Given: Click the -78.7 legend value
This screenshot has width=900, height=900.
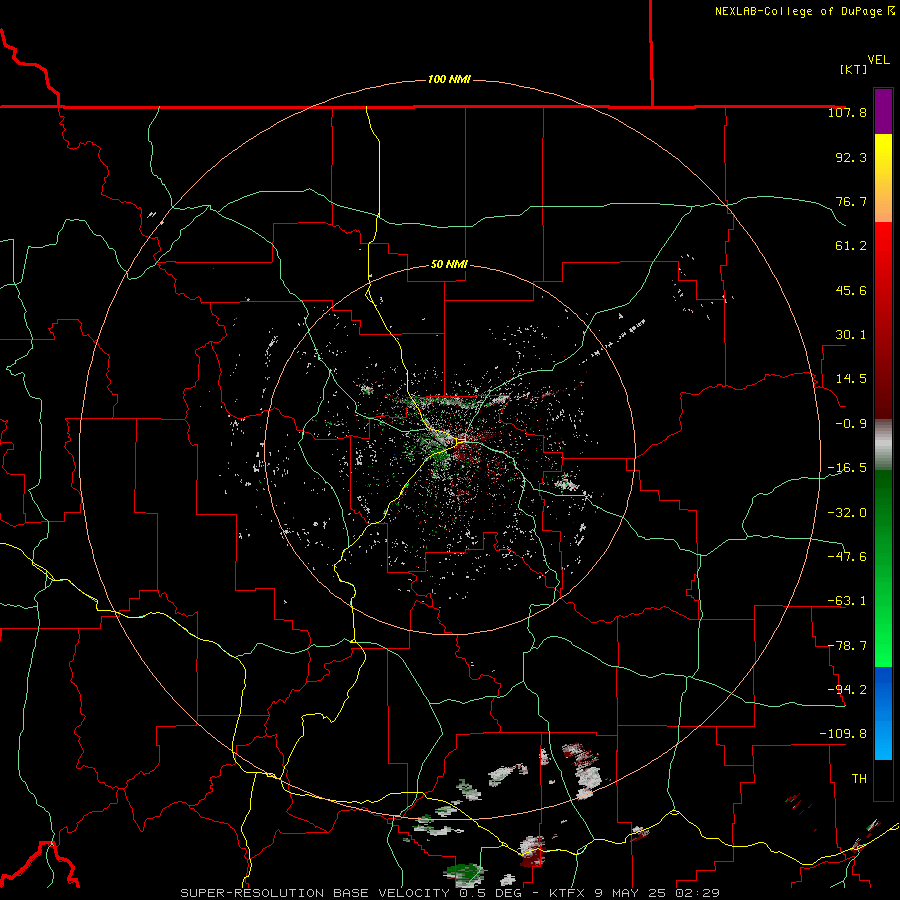Looking at the screenshot, I should pyautogui.click(x=847, y=646).
